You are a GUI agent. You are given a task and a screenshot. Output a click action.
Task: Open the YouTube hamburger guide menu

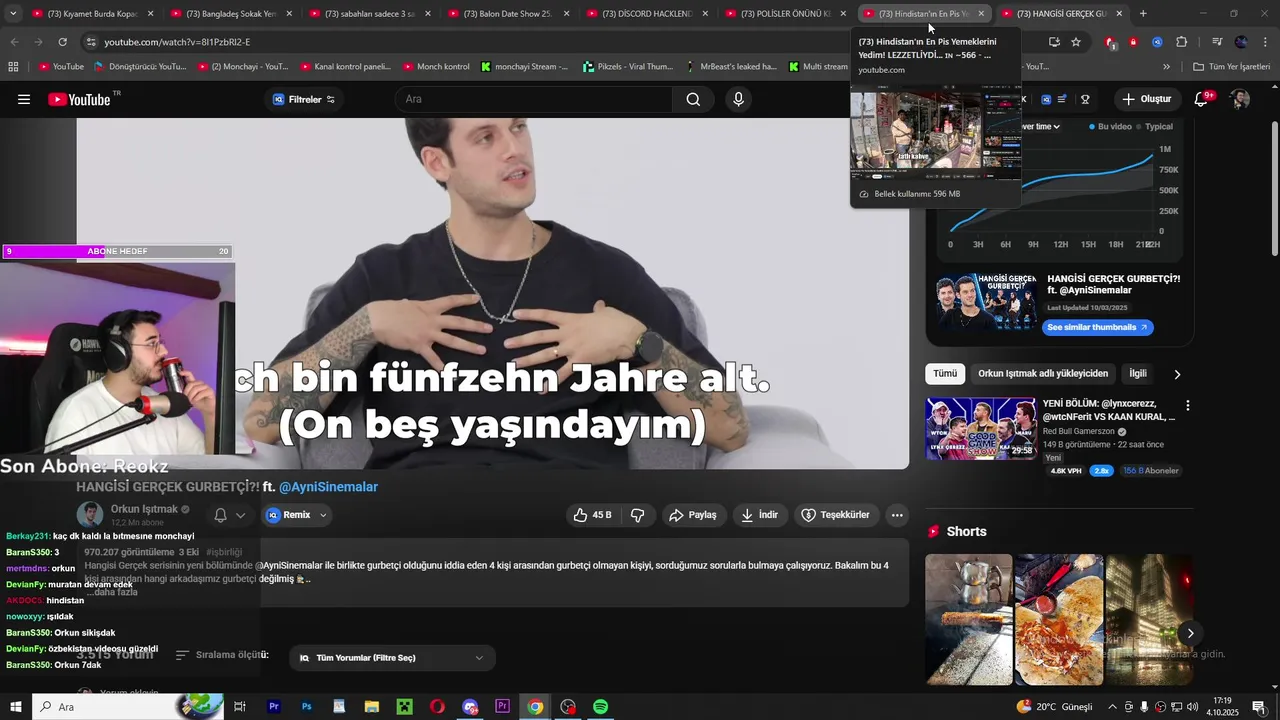(x=24, y=99)
